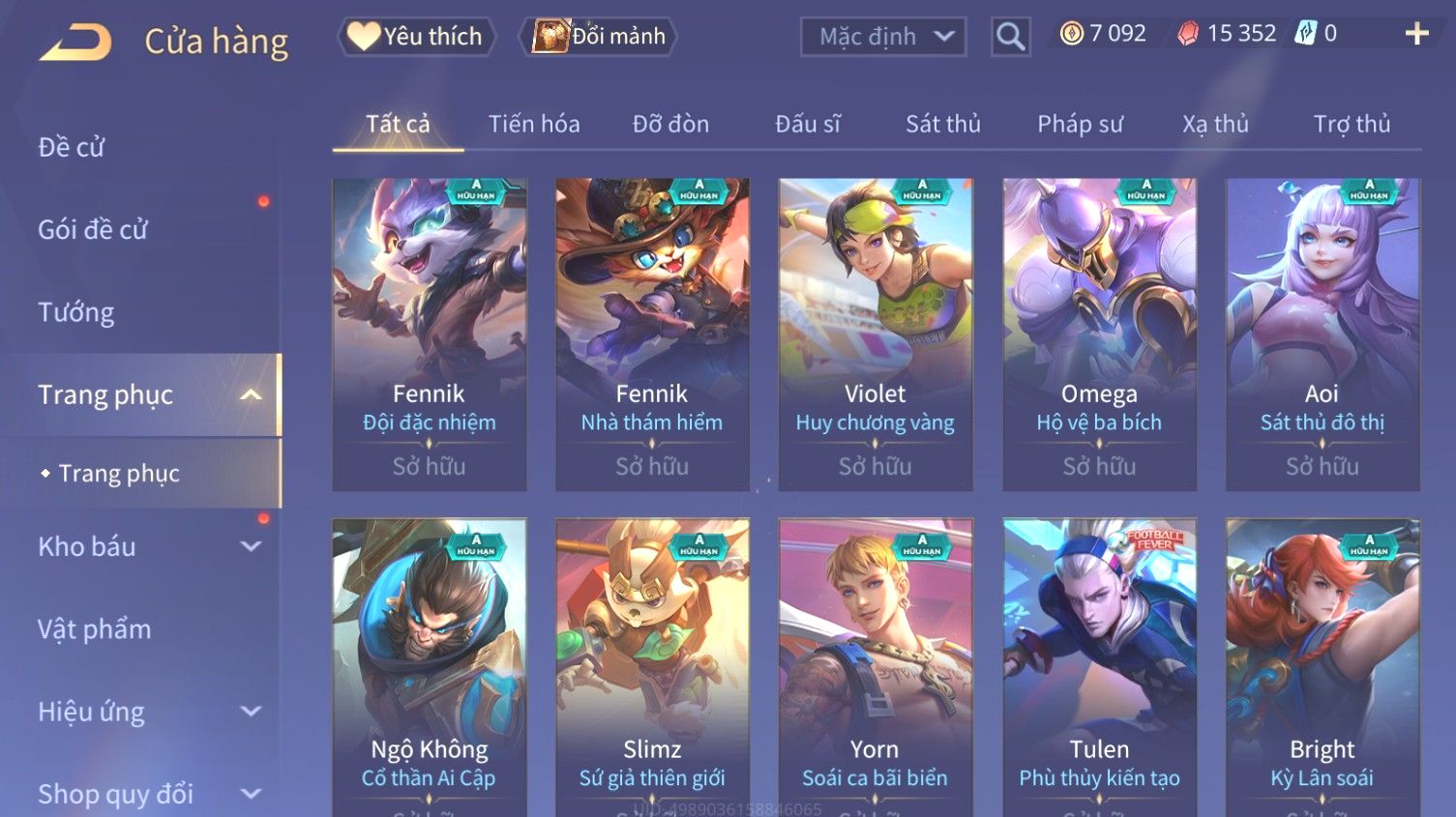Tap the blue ticket currency icon
The image size is (1456, 817).
[x=1306, y=34]
